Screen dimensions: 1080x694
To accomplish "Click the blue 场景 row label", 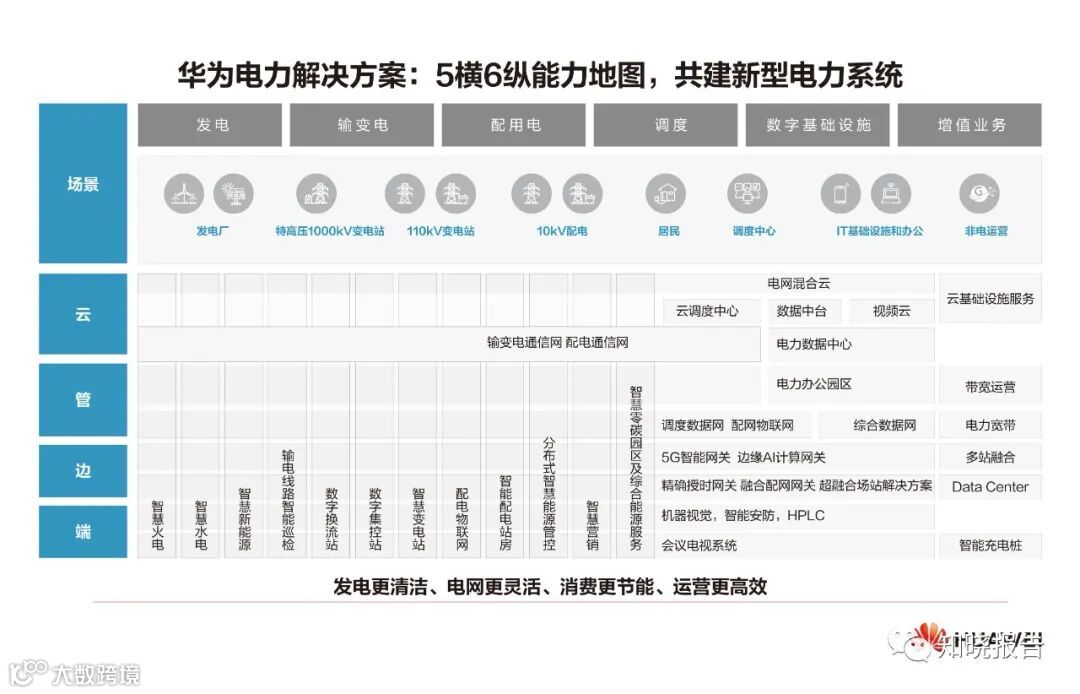I will click(83, 184).
